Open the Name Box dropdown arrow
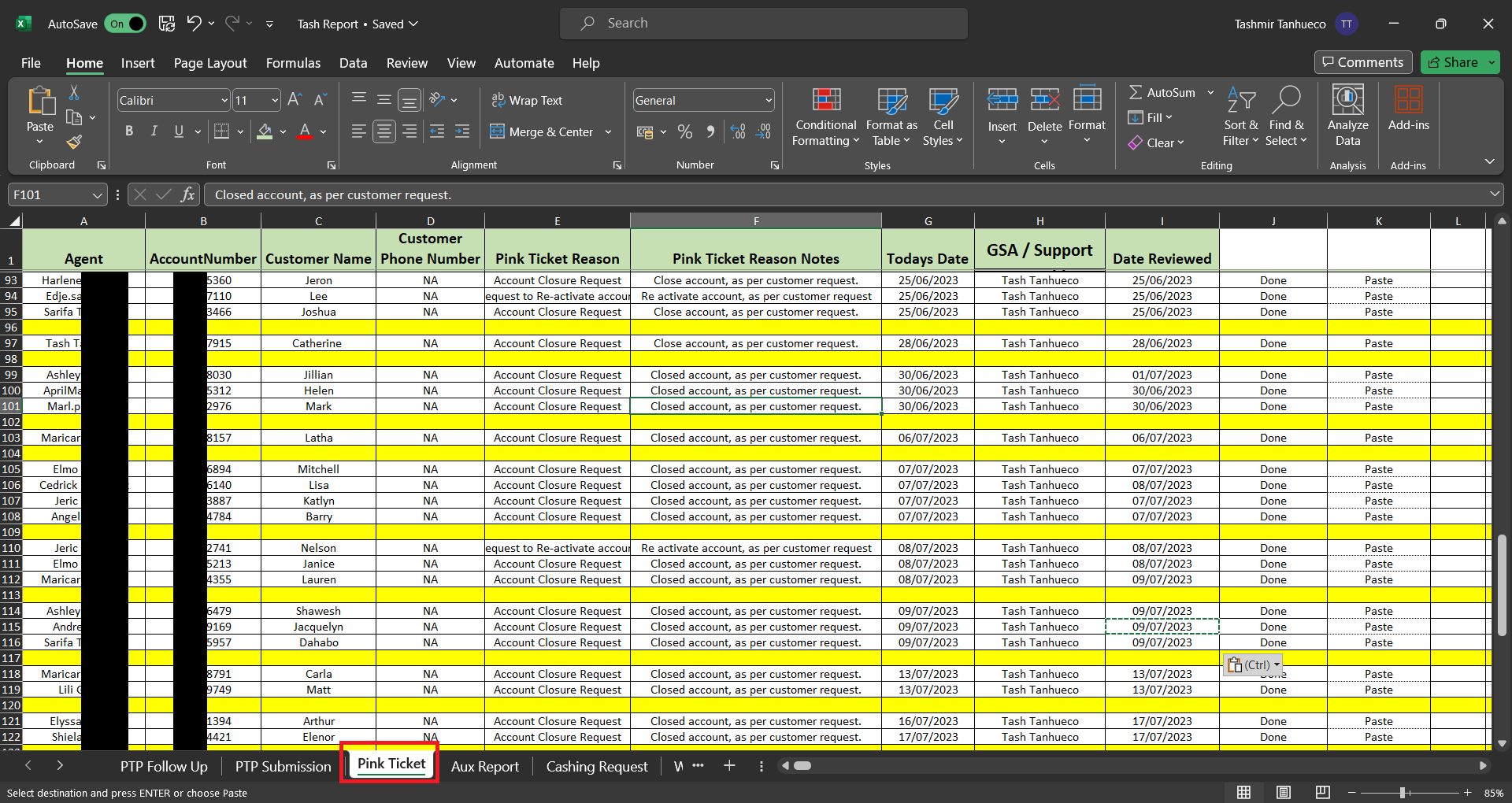This screenshot has width=1512, height=803. tap(97, 195)
